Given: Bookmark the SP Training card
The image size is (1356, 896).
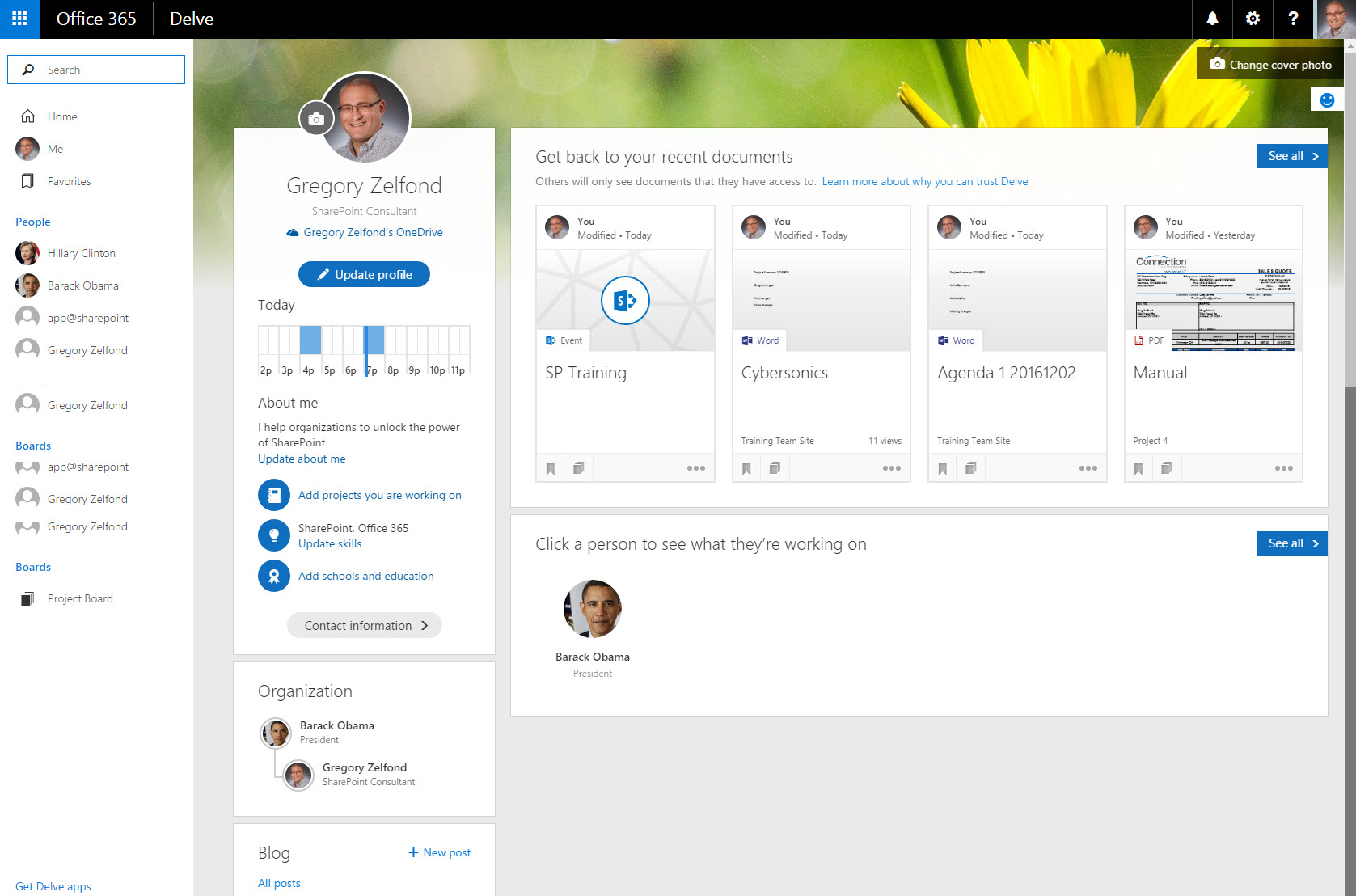Looking at the screenshot, I should click(x=551, y=468).
